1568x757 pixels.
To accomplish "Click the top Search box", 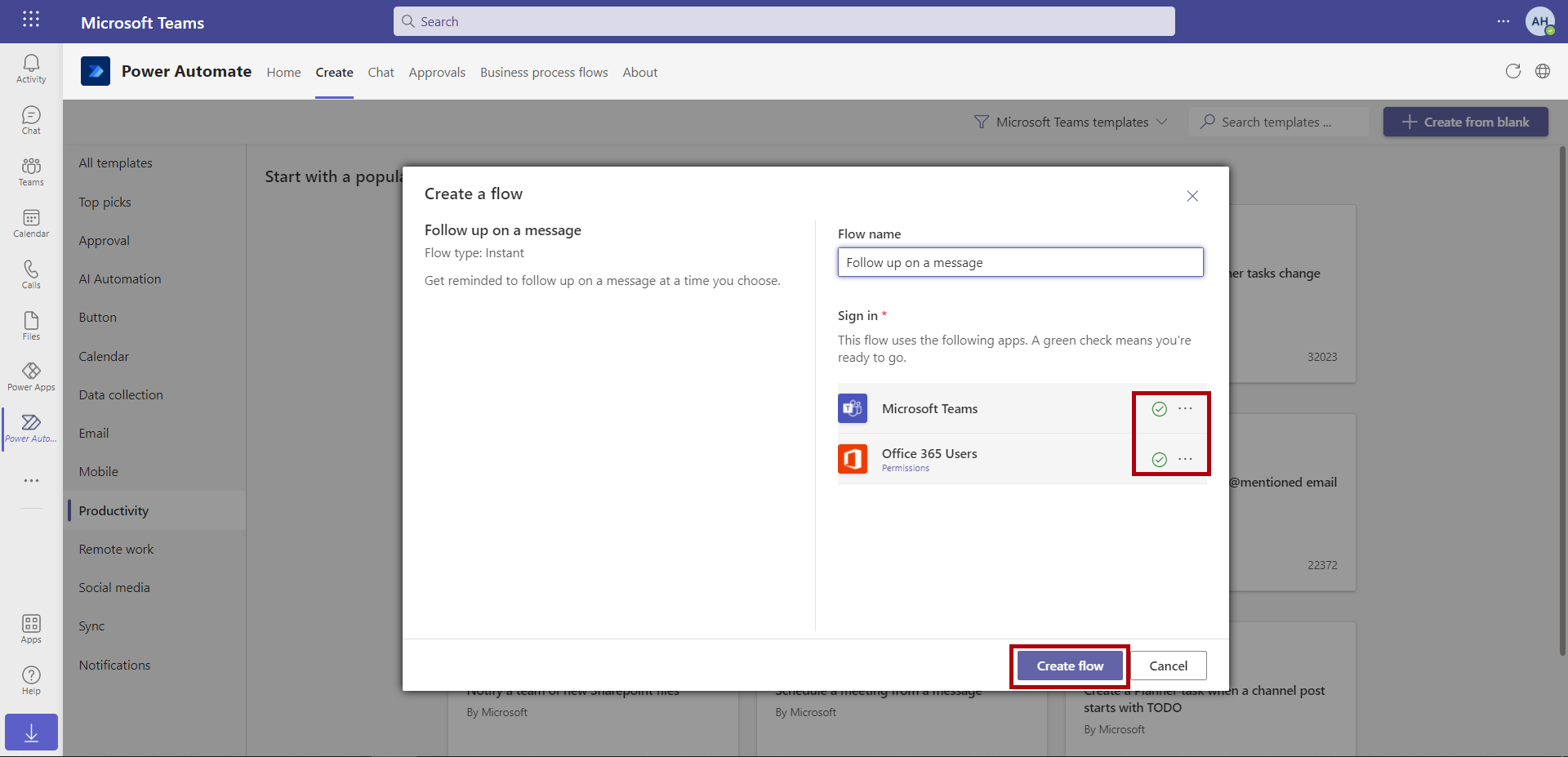I will point(784,21).
